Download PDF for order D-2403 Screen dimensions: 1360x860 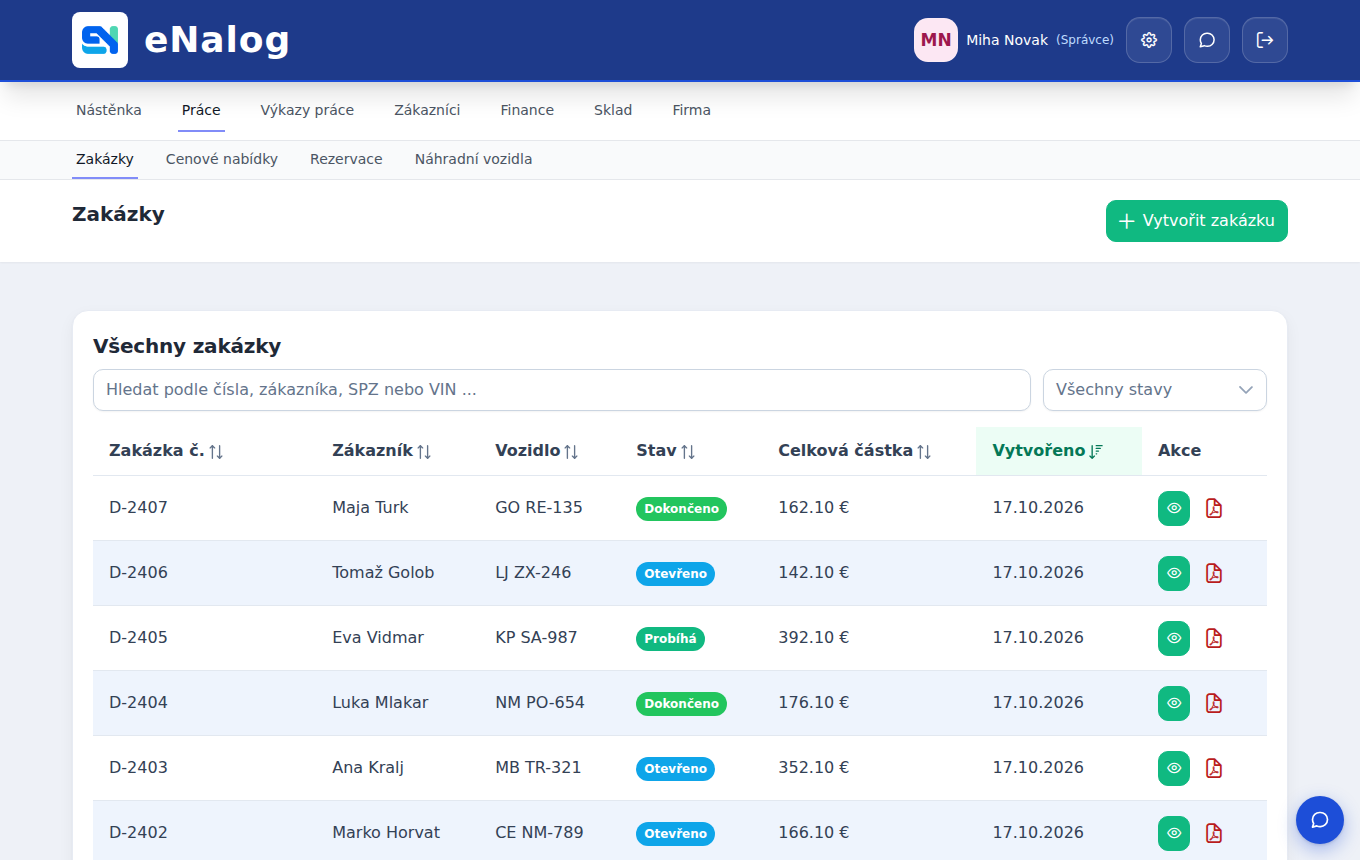1214,768
